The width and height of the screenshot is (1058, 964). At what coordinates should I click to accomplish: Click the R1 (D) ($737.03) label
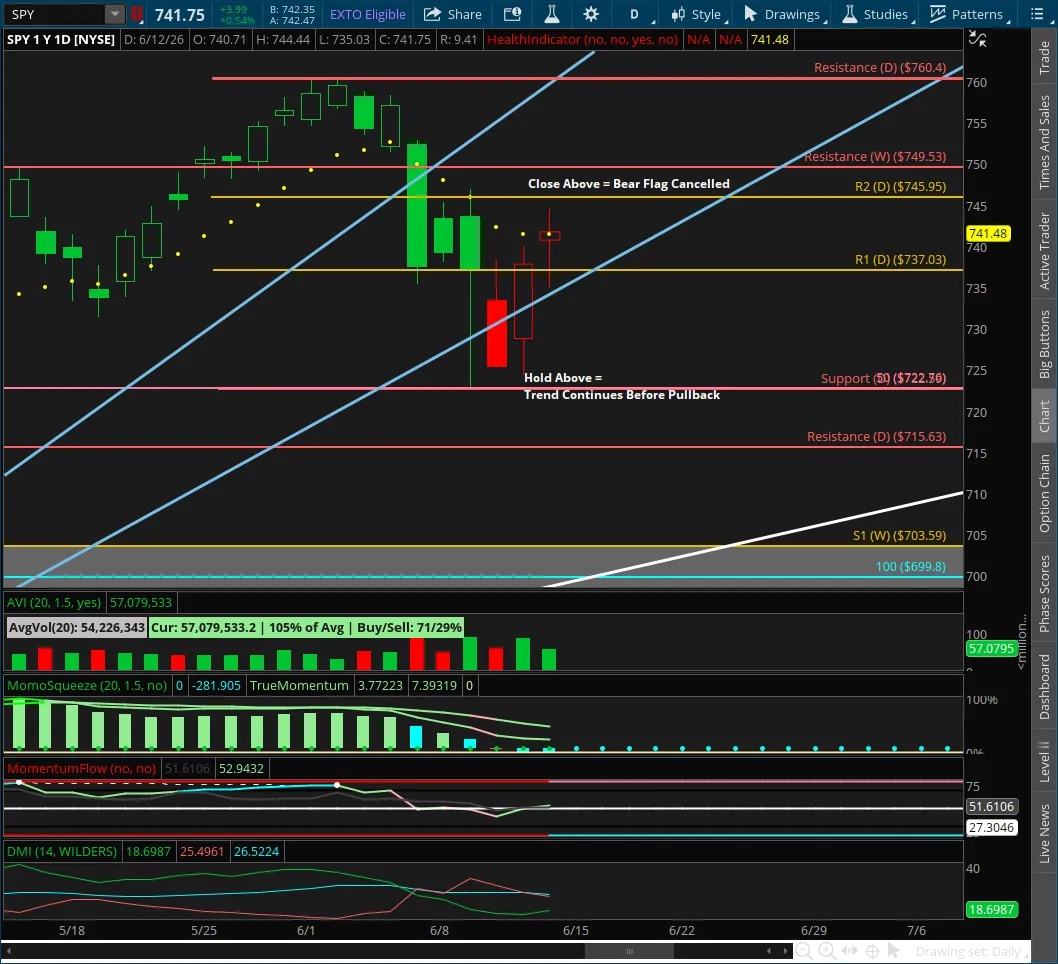click(x=900, y=259)
